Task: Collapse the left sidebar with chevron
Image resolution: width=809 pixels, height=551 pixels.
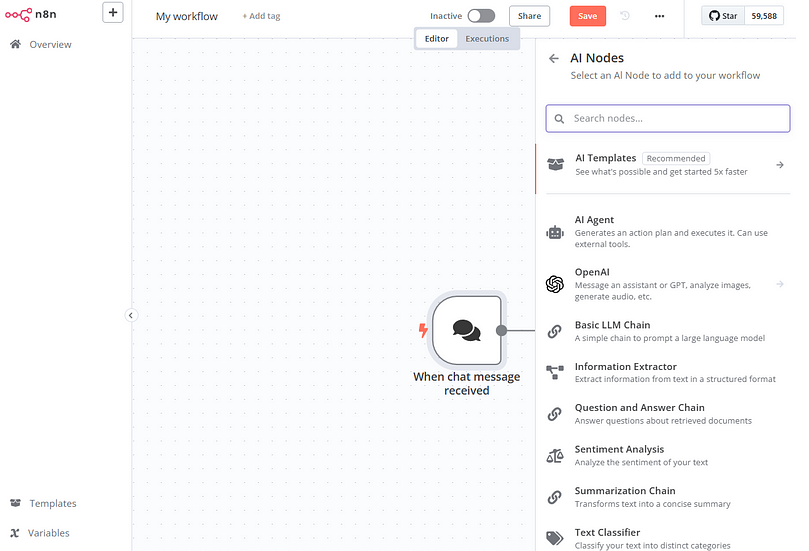Action: [x=131, y=315]
